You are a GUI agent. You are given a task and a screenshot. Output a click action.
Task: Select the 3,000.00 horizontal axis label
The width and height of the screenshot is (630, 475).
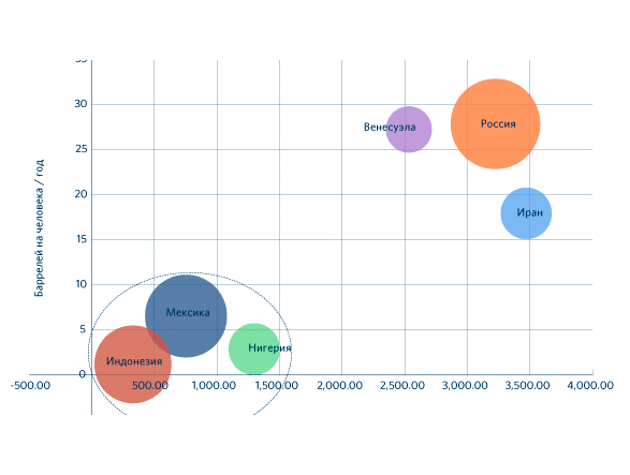(465, 385)
